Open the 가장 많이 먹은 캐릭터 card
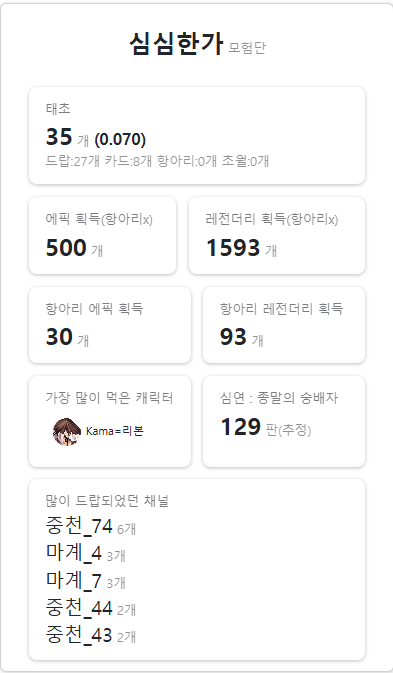This screenshot has width=393, height=673. 110,421
